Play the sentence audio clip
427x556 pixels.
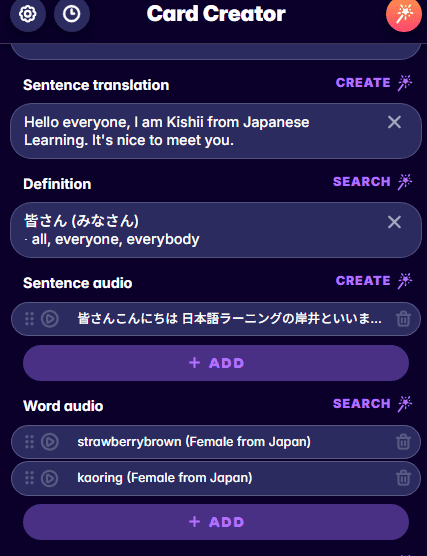pos(50,319)
